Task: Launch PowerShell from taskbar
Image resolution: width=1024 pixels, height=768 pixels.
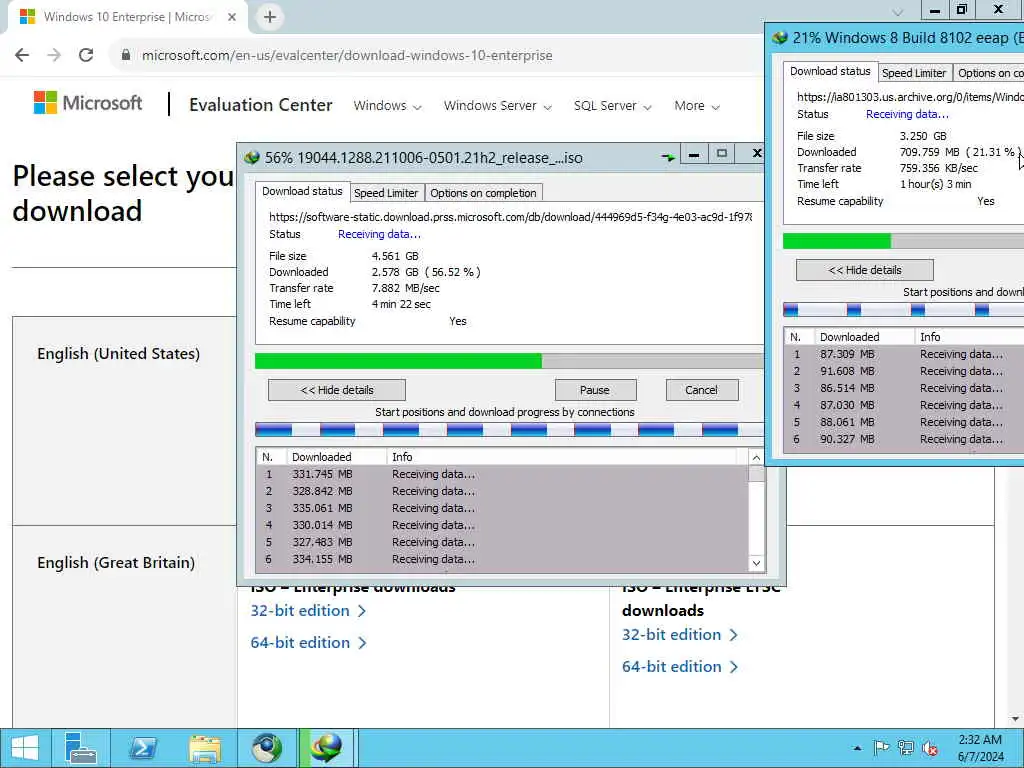Action: tap(142, 748)
